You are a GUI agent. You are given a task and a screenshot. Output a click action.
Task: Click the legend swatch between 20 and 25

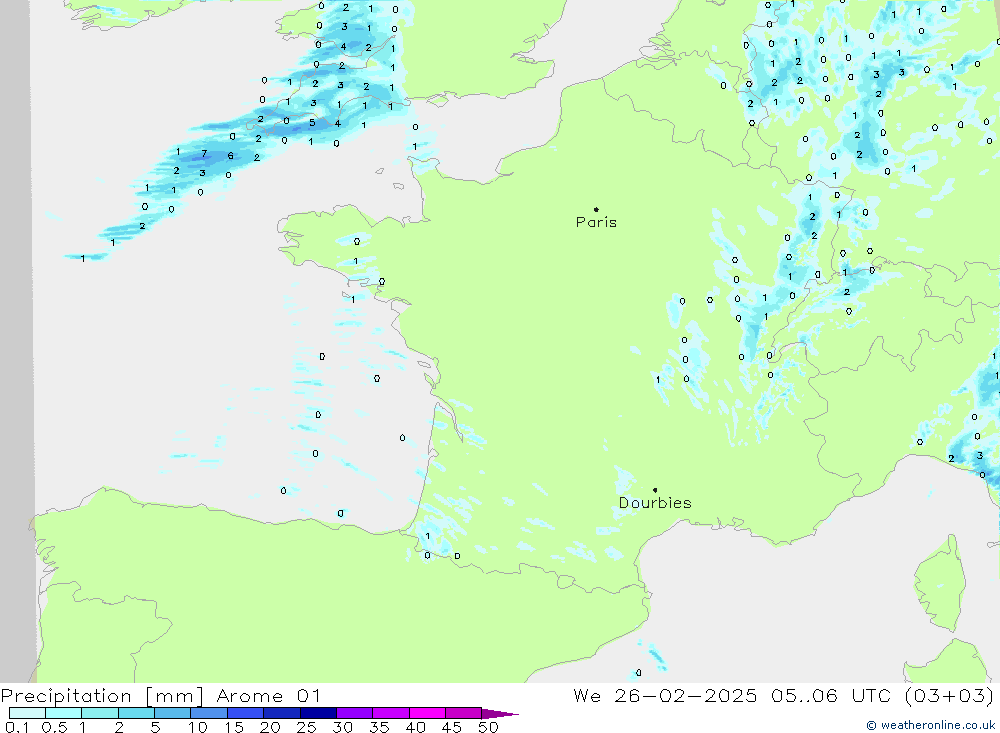click(281, 713)
